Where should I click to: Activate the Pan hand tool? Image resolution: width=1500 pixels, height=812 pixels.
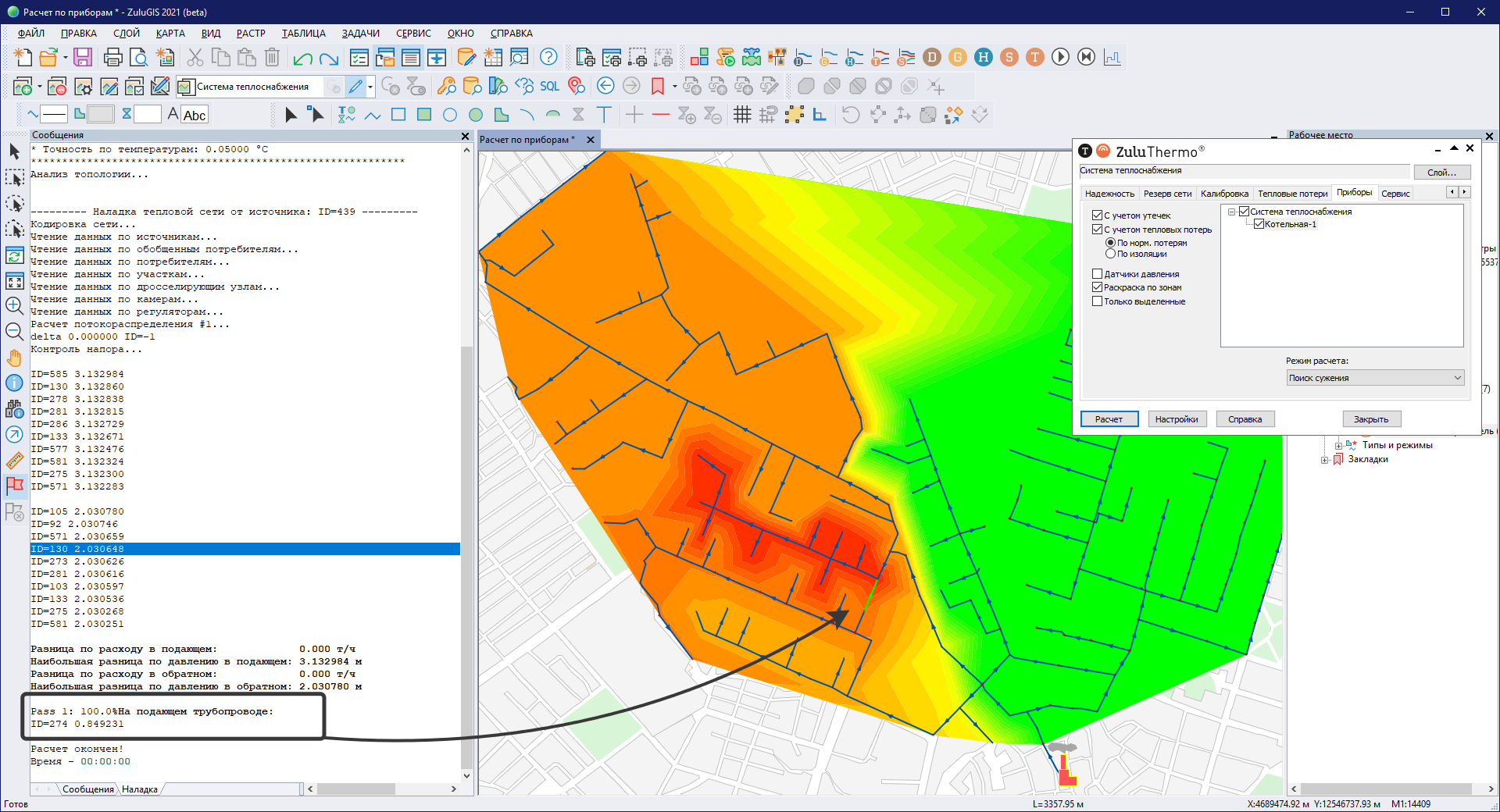point(14,358)
